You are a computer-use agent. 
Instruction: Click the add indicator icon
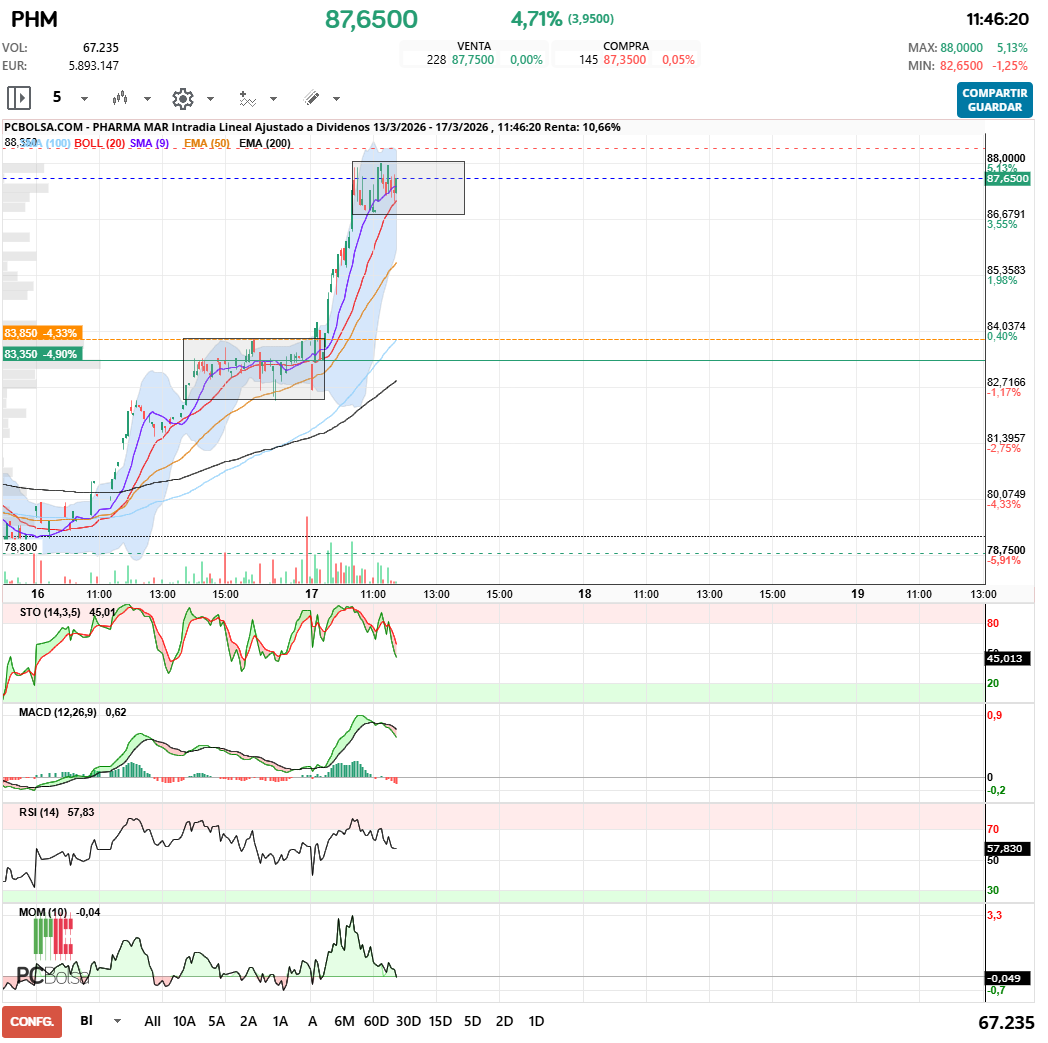(x=247, y=98)
